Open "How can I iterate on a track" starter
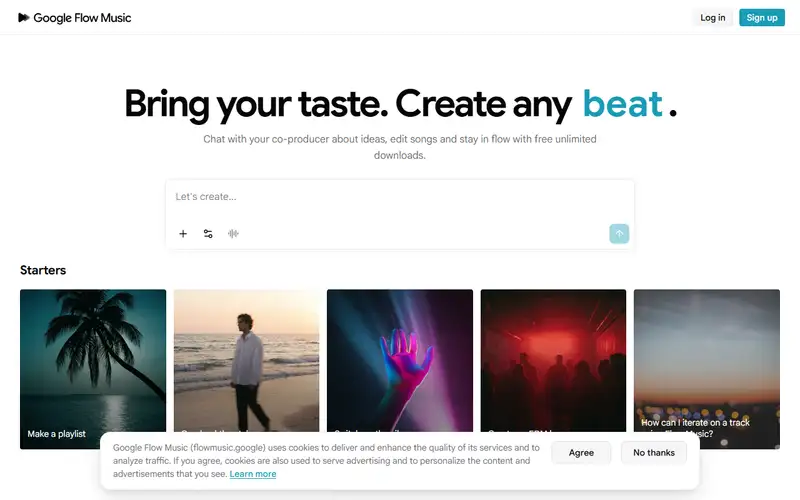Viewport: 800px width, 500px height. coord(707,369)
